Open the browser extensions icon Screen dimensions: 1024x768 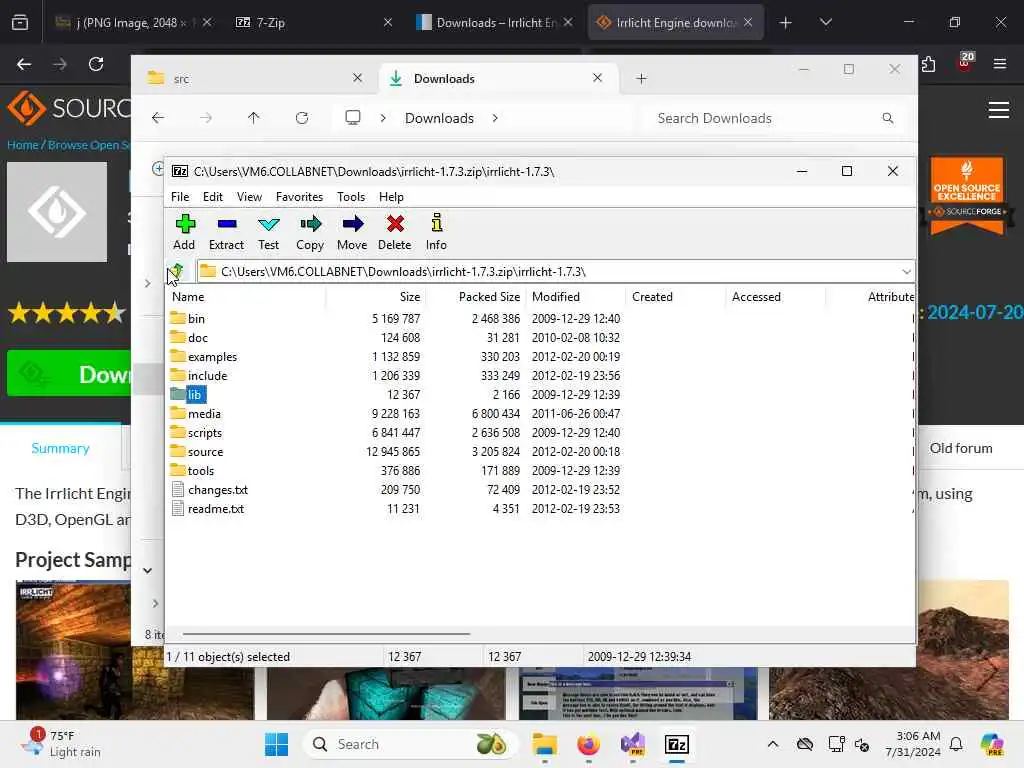pos(928,64)
